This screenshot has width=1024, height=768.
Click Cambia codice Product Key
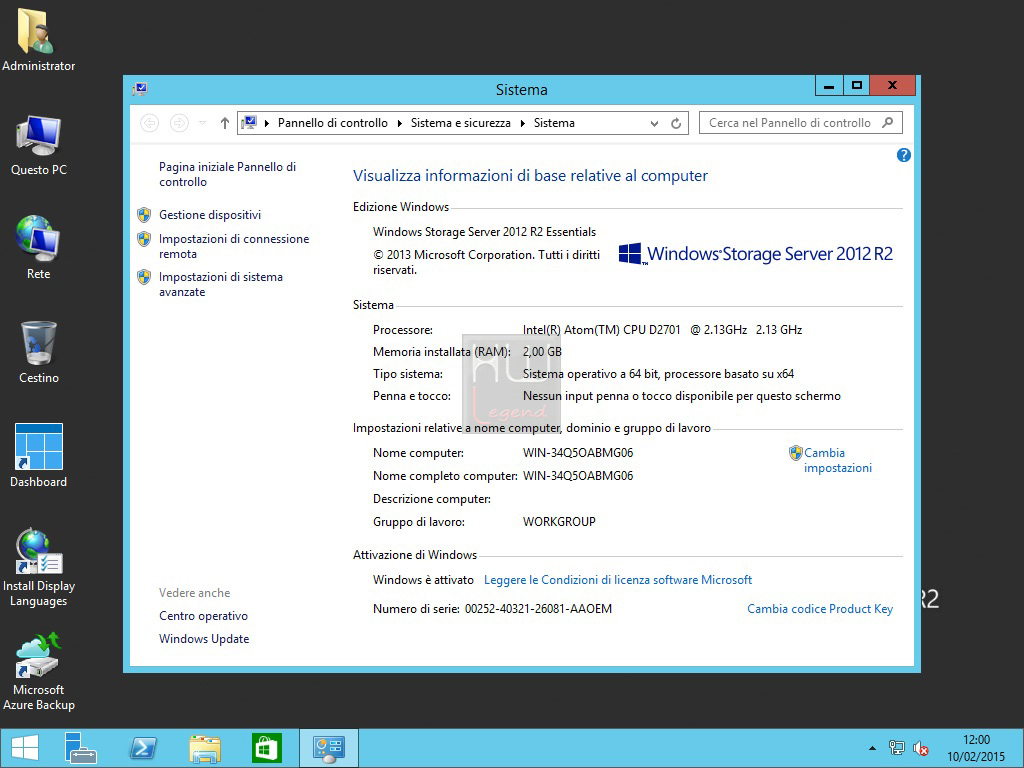tap(820, 609)
